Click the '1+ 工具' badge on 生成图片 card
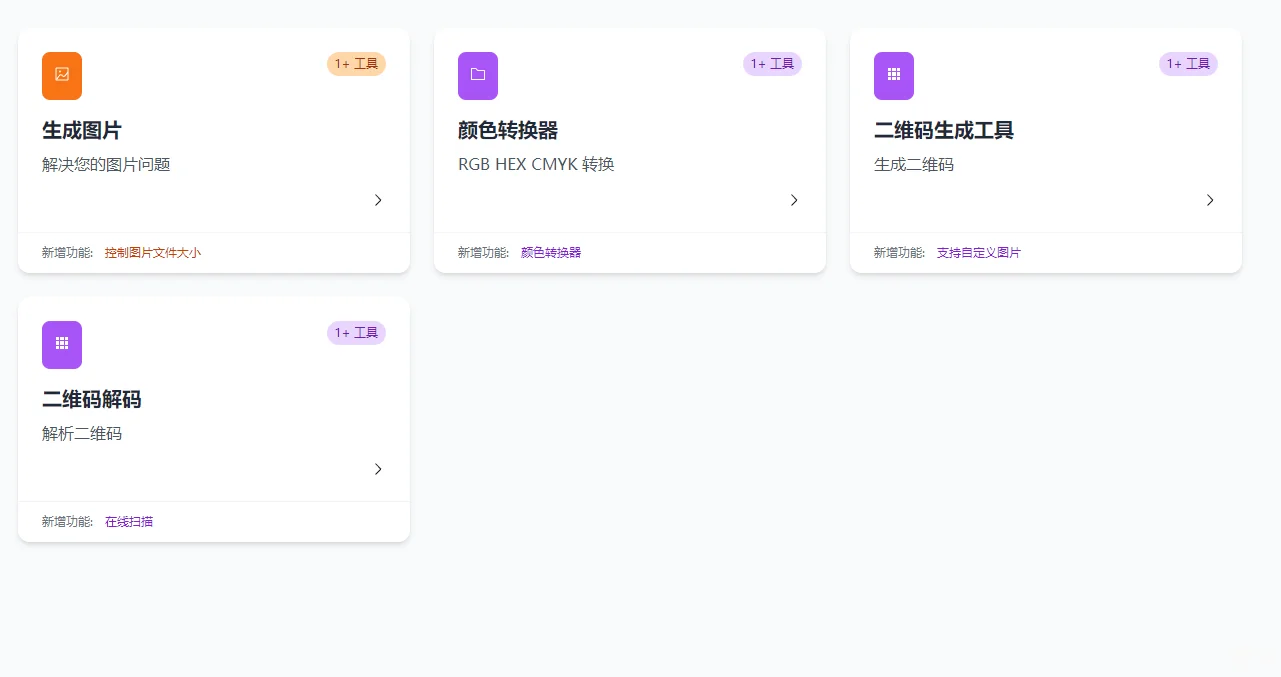 tap(356, 63)
